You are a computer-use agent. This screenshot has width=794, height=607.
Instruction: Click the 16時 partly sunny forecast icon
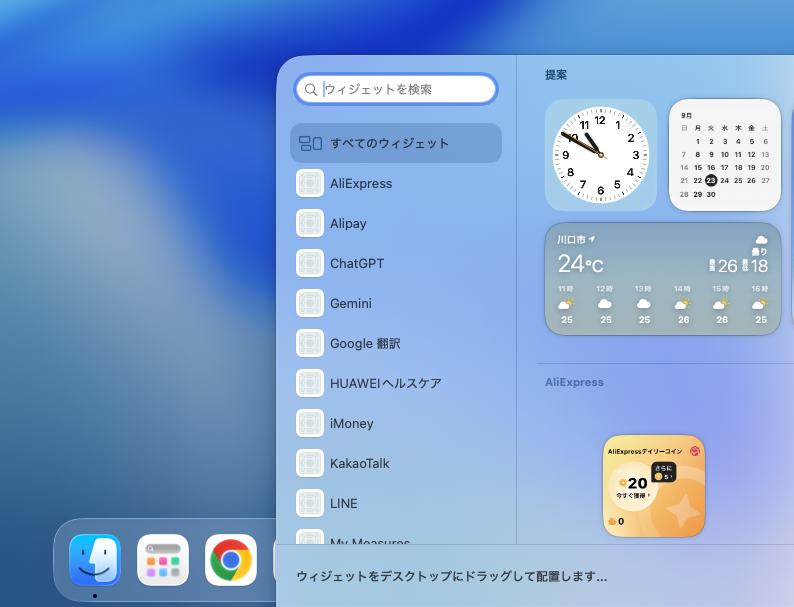coord(760,304)
